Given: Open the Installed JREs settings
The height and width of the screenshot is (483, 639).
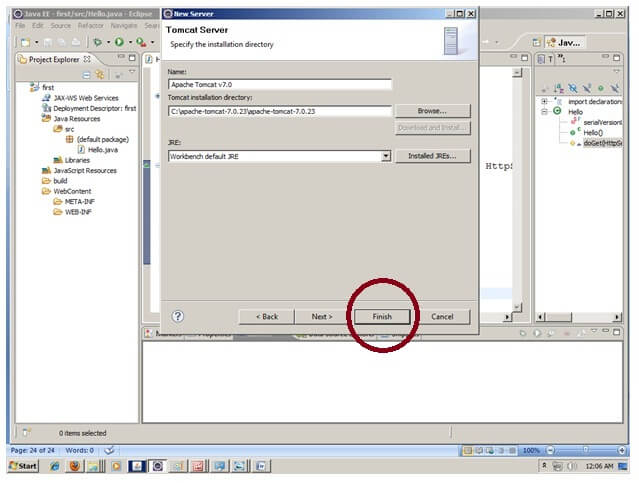Looking at the screenshot, I should coord(432,156).
